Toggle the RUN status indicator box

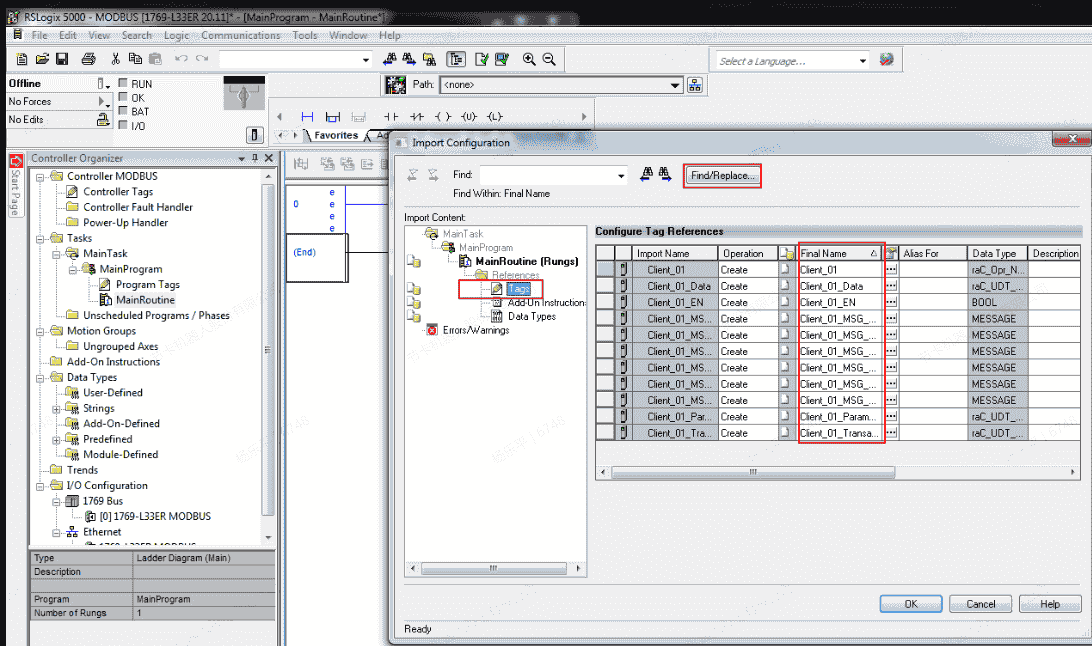123,84
